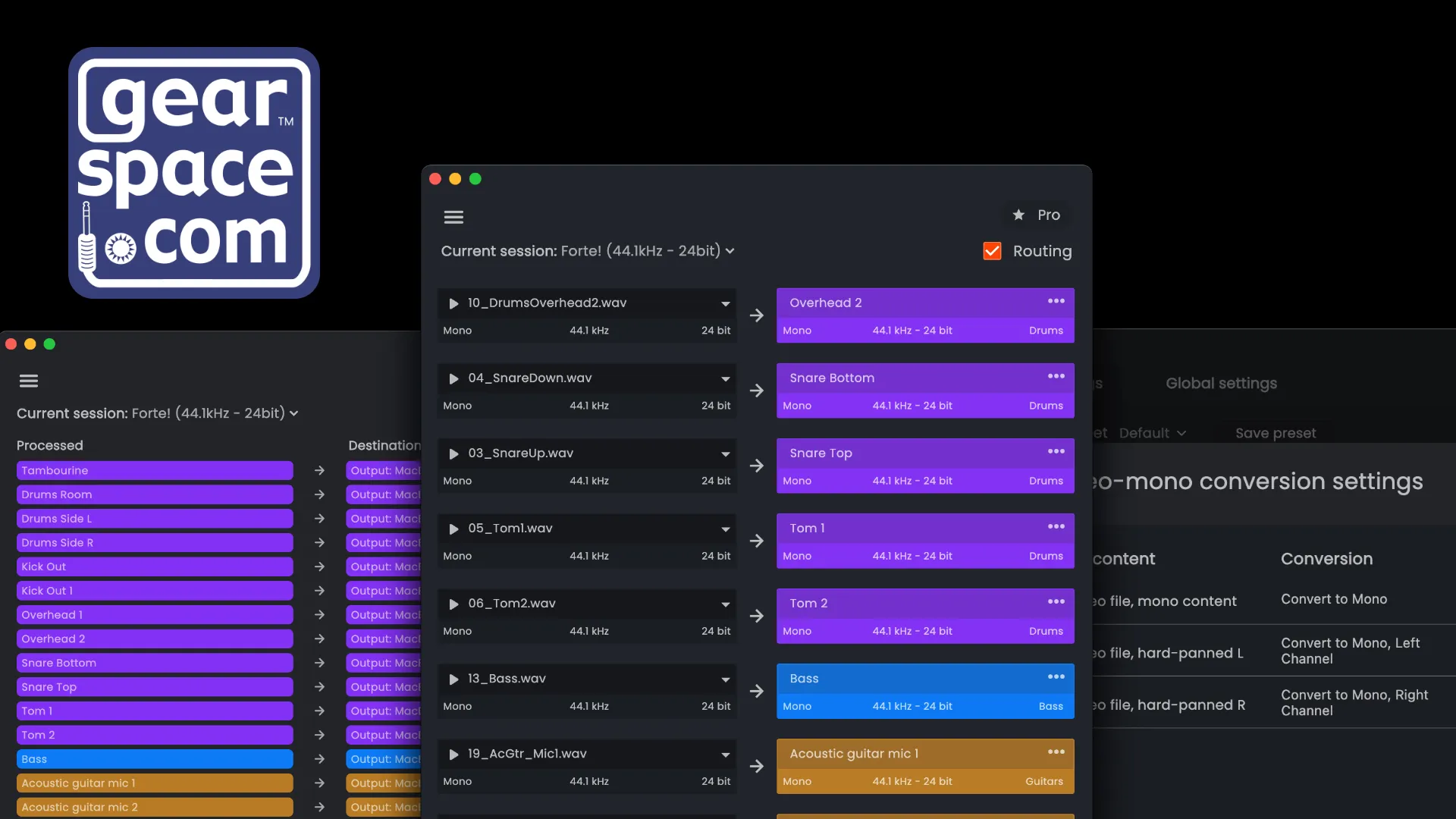1456x819 pixels.
Task: Select Convert to Mono, Right Channel option
Action: (x=1354, y=703)
